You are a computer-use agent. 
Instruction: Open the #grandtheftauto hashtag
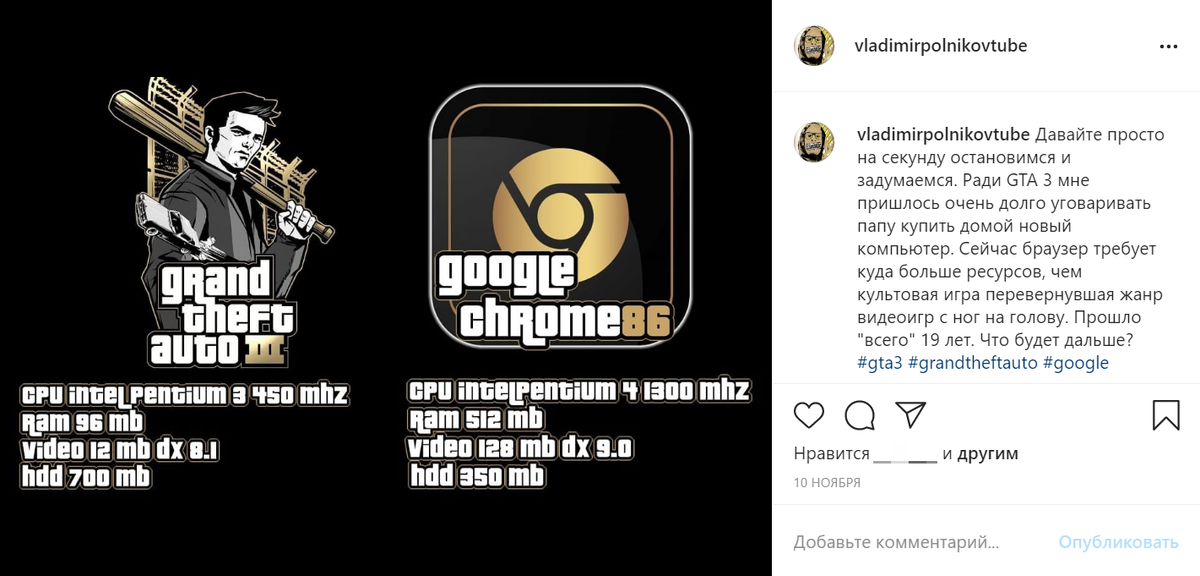pyautogui.click(x=973, y=363)
